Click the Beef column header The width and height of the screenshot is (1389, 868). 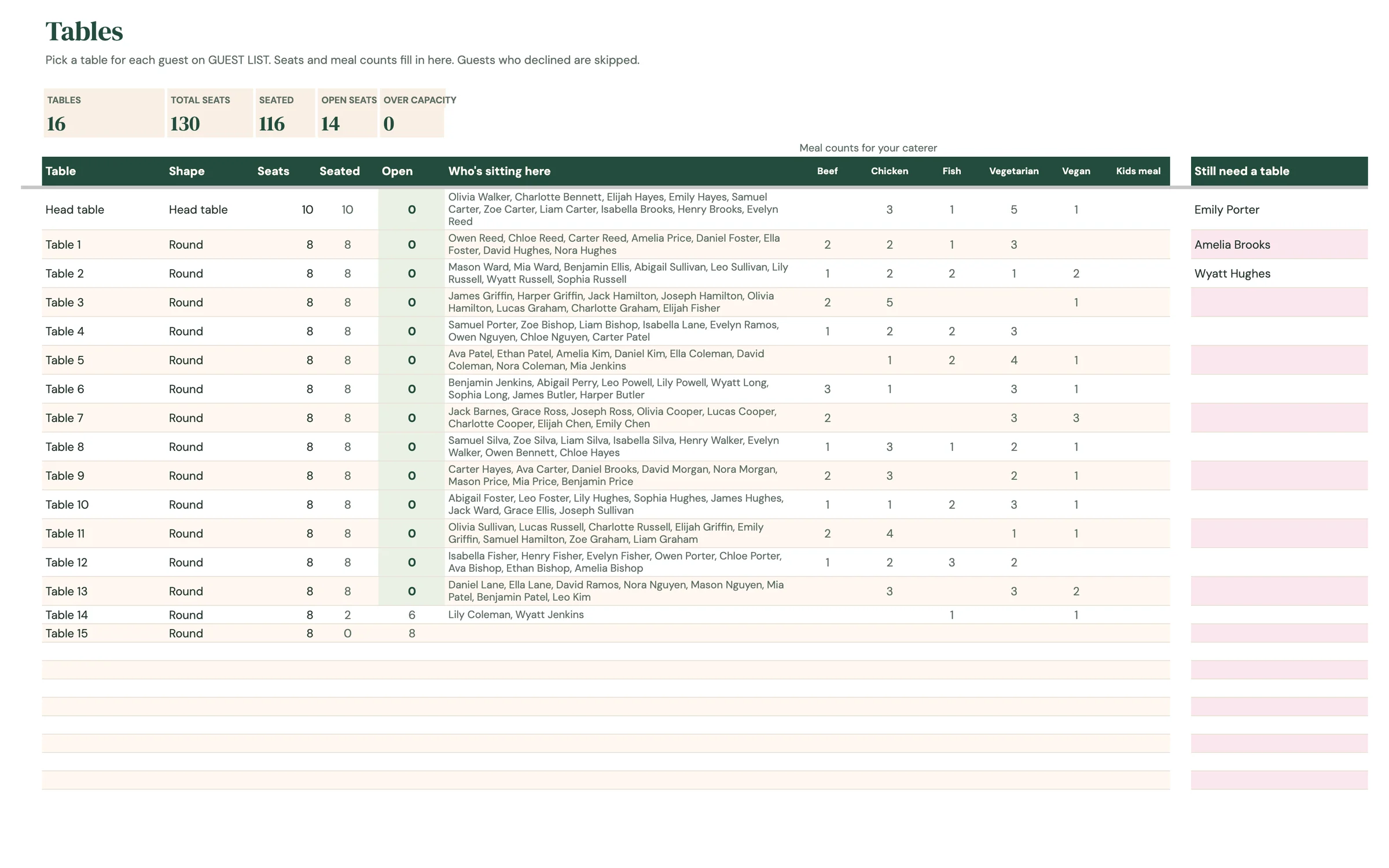(x=827, y=171)
